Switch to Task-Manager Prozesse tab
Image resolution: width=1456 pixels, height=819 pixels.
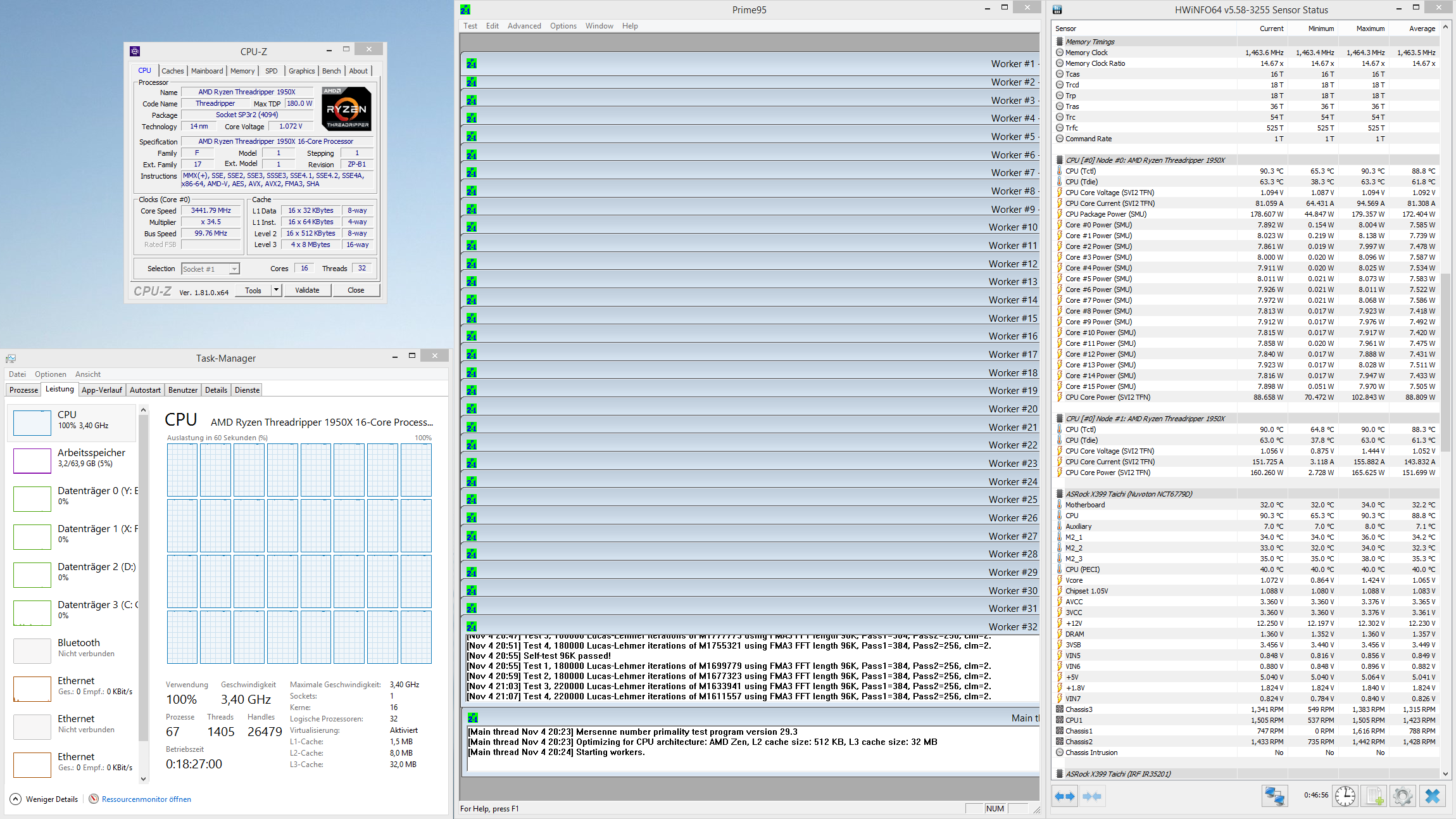pyautogui.click(x=24, y=390)
